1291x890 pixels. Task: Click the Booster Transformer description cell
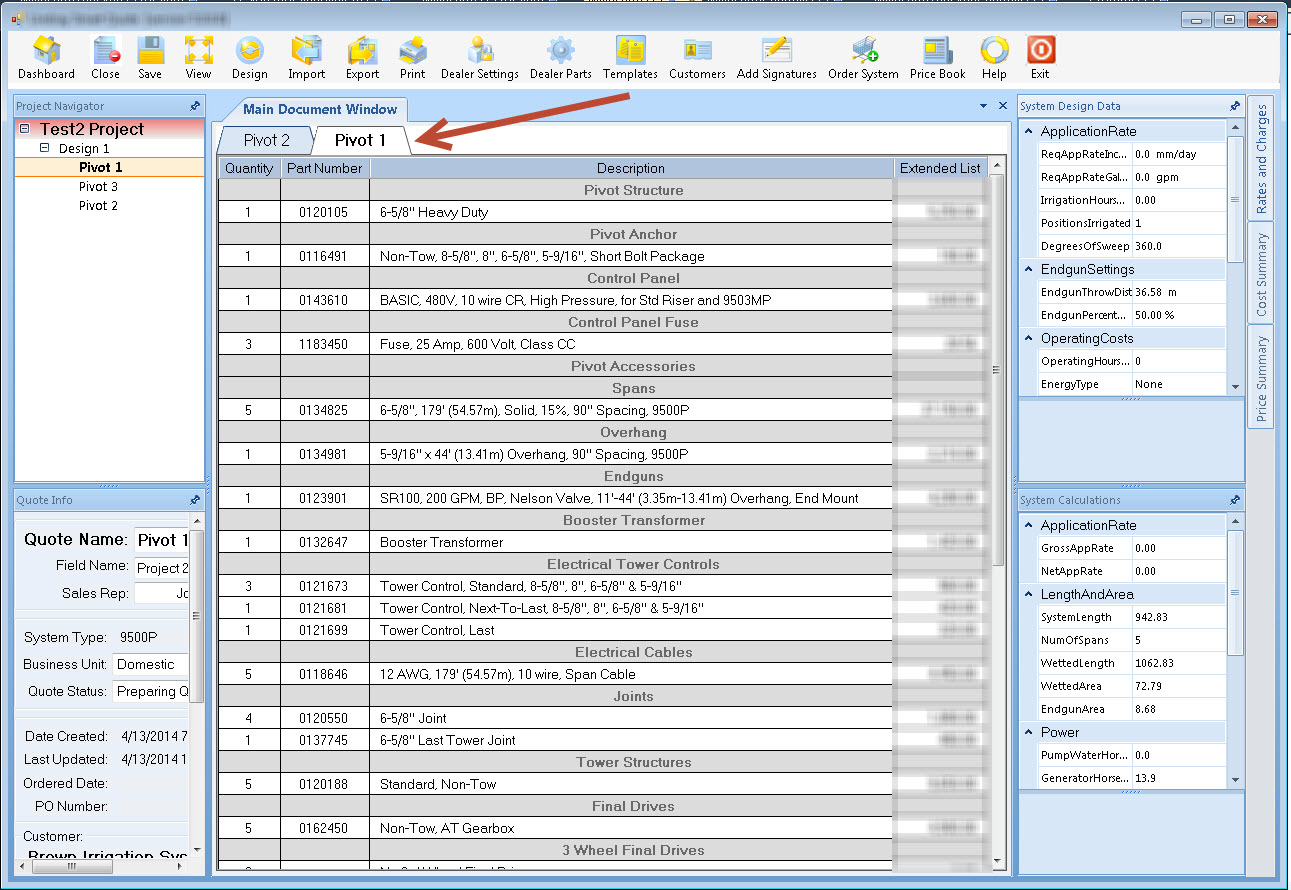pos(631,542)
